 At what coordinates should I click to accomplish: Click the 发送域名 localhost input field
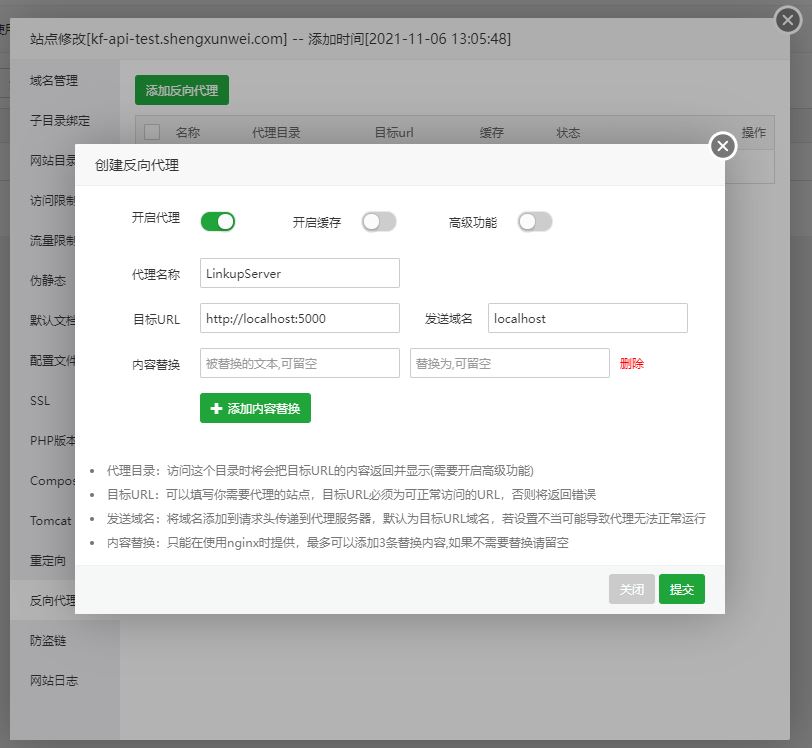[587, 317]
